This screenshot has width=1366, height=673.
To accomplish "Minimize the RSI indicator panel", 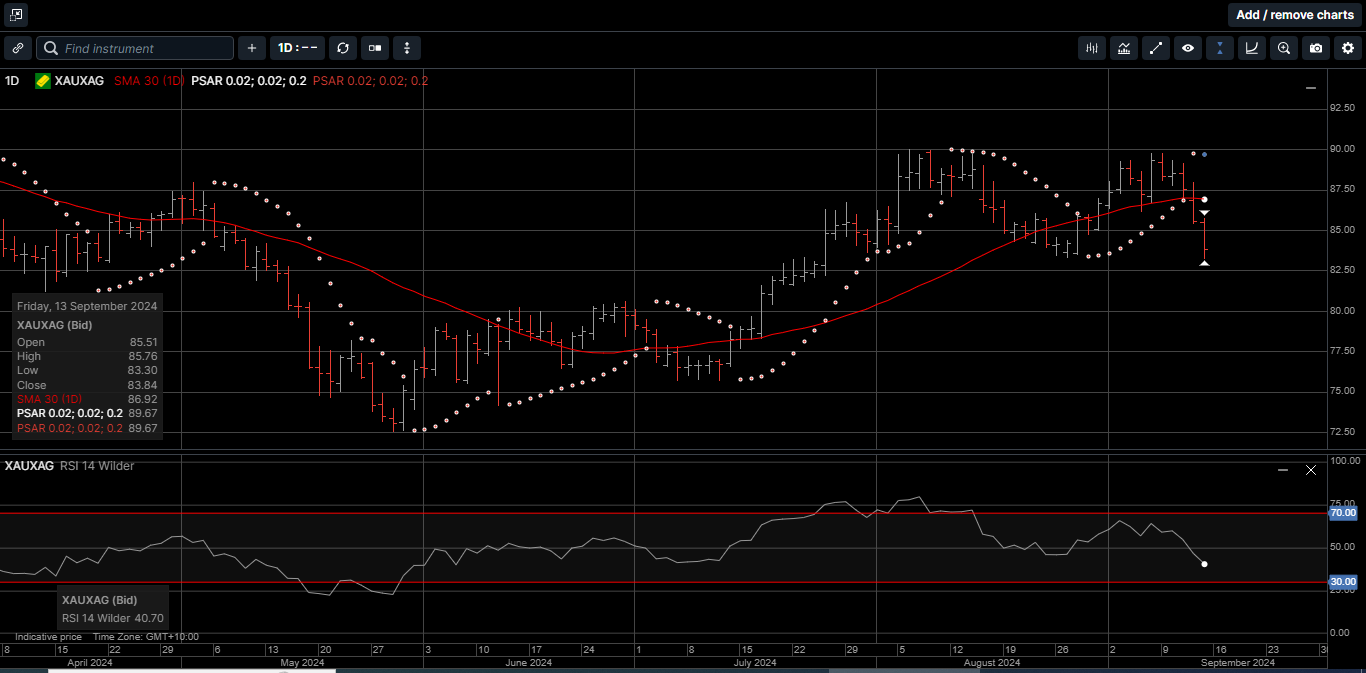I will coord(1283,470).
